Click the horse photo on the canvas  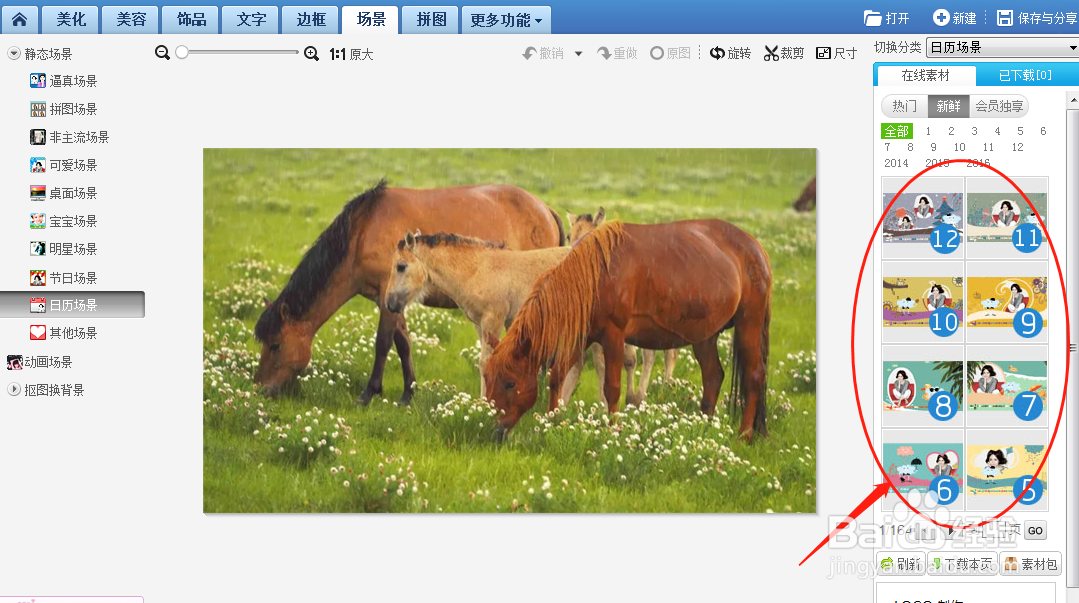pos(510,330)
